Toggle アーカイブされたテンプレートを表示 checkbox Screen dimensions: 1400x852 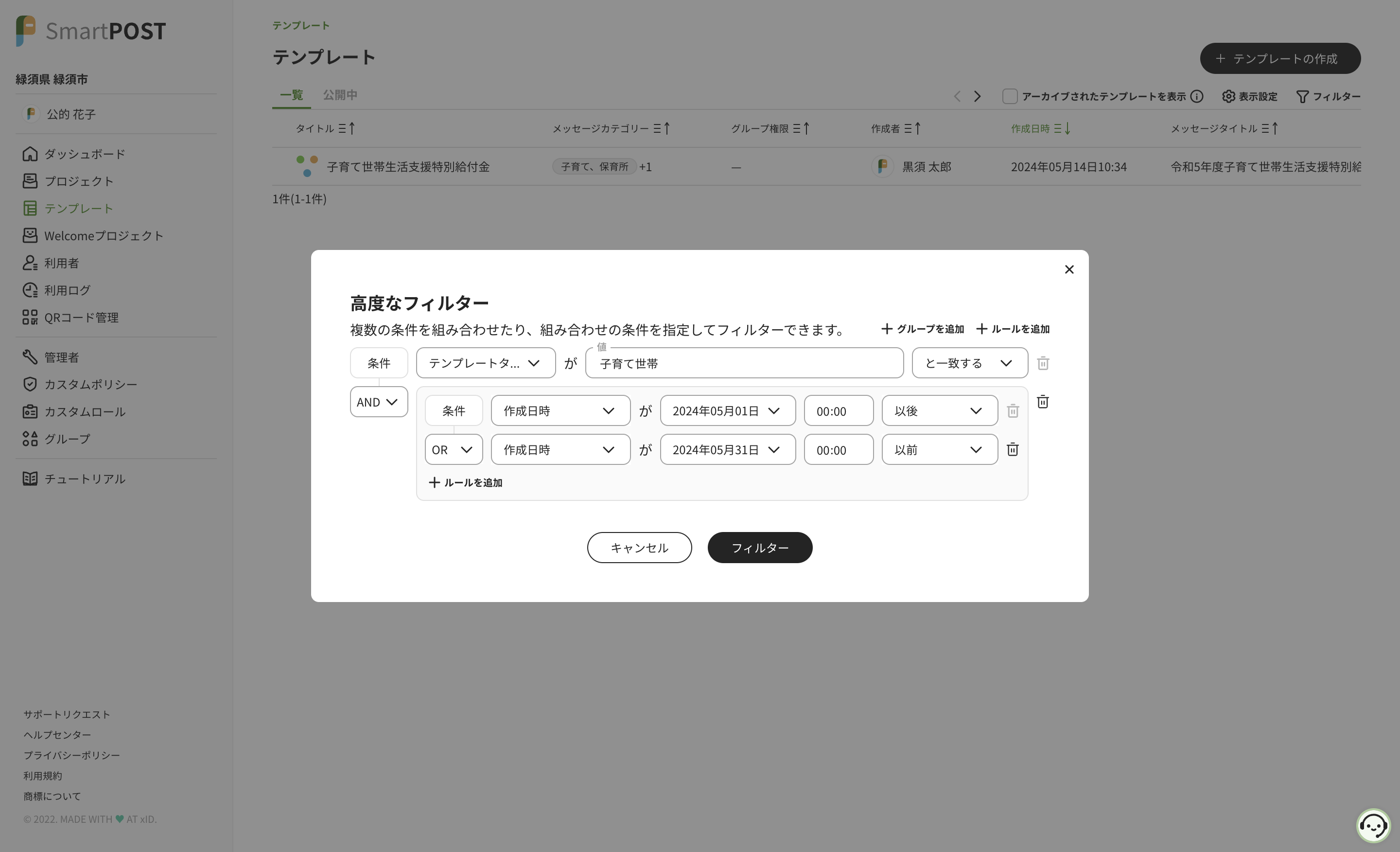1009,96
